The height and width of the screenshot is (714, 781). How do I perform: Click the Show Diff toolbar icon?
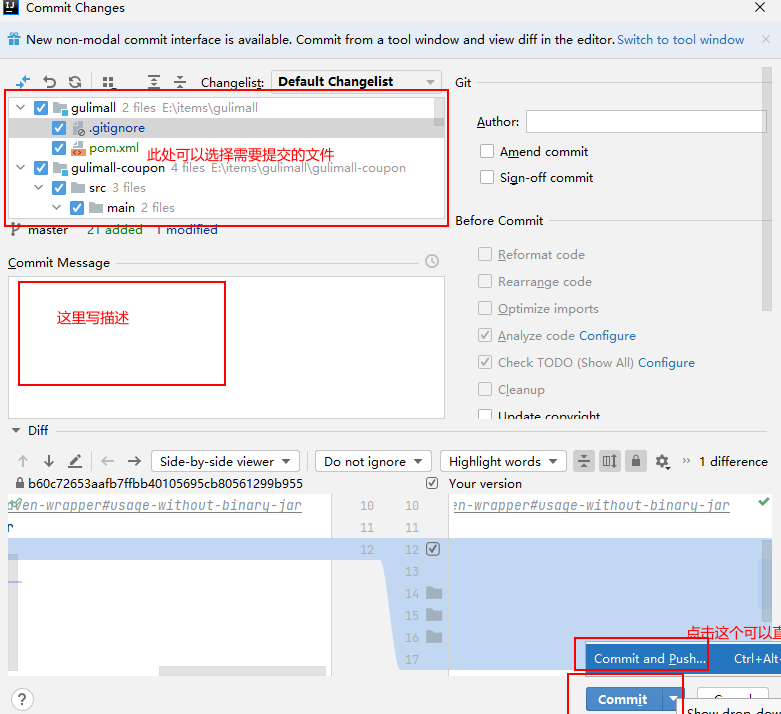pos(23,82)
